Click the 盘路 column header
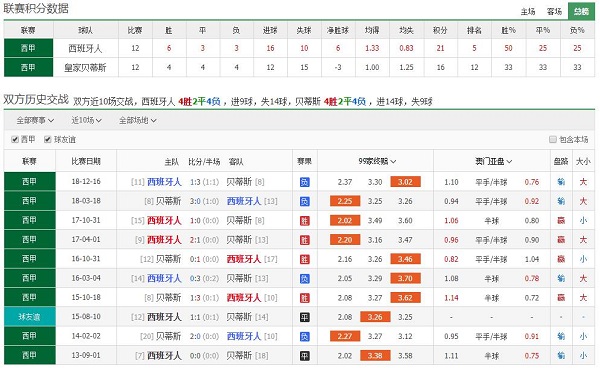This screenshot has height=368, width=600. (561, 161)
